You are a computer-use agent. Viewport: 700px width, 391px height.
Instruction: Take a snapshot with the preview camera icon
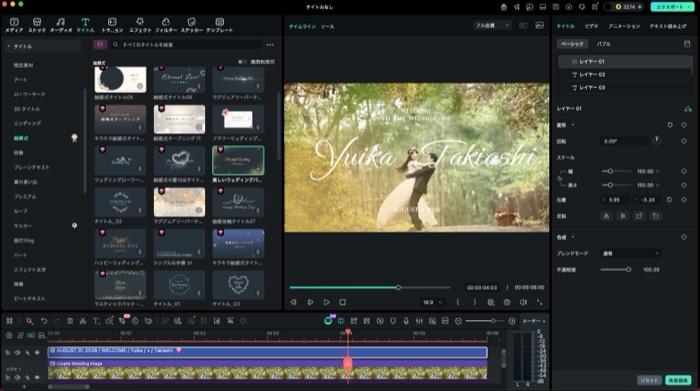[507, 302]
